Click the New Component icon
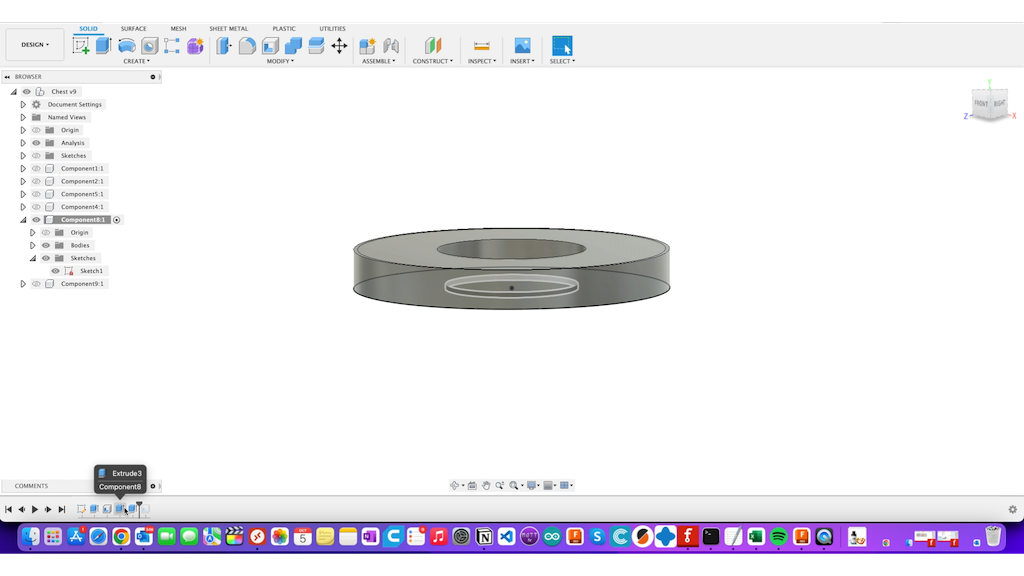The width and height of the screenshot is (1024, 576). pyautogui.click(x=368, y=46)
